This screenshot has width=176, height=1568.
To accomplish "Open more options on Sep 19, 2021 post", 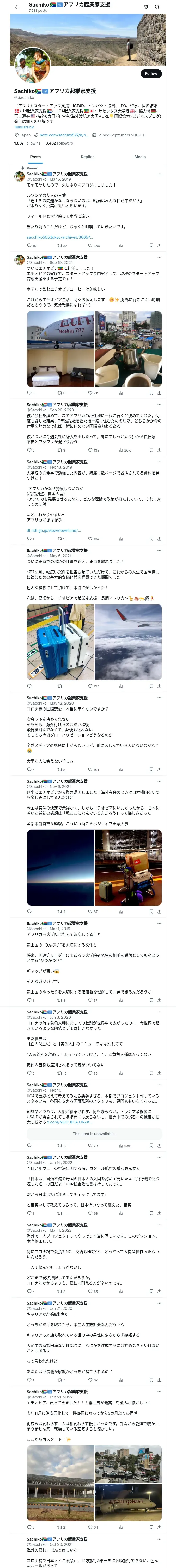I will coord(159,257).
